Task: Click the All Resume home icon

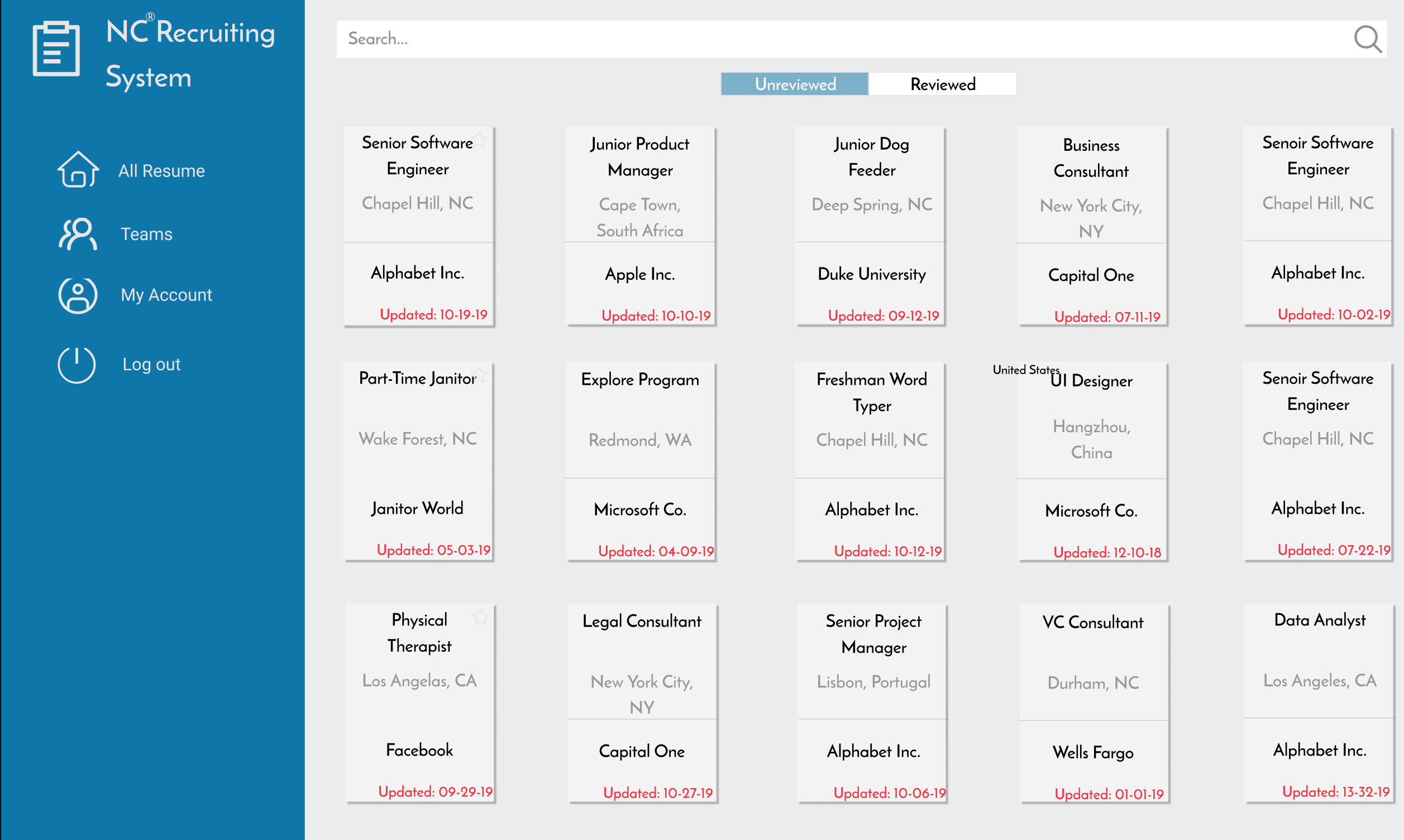Action: [78, 169]
